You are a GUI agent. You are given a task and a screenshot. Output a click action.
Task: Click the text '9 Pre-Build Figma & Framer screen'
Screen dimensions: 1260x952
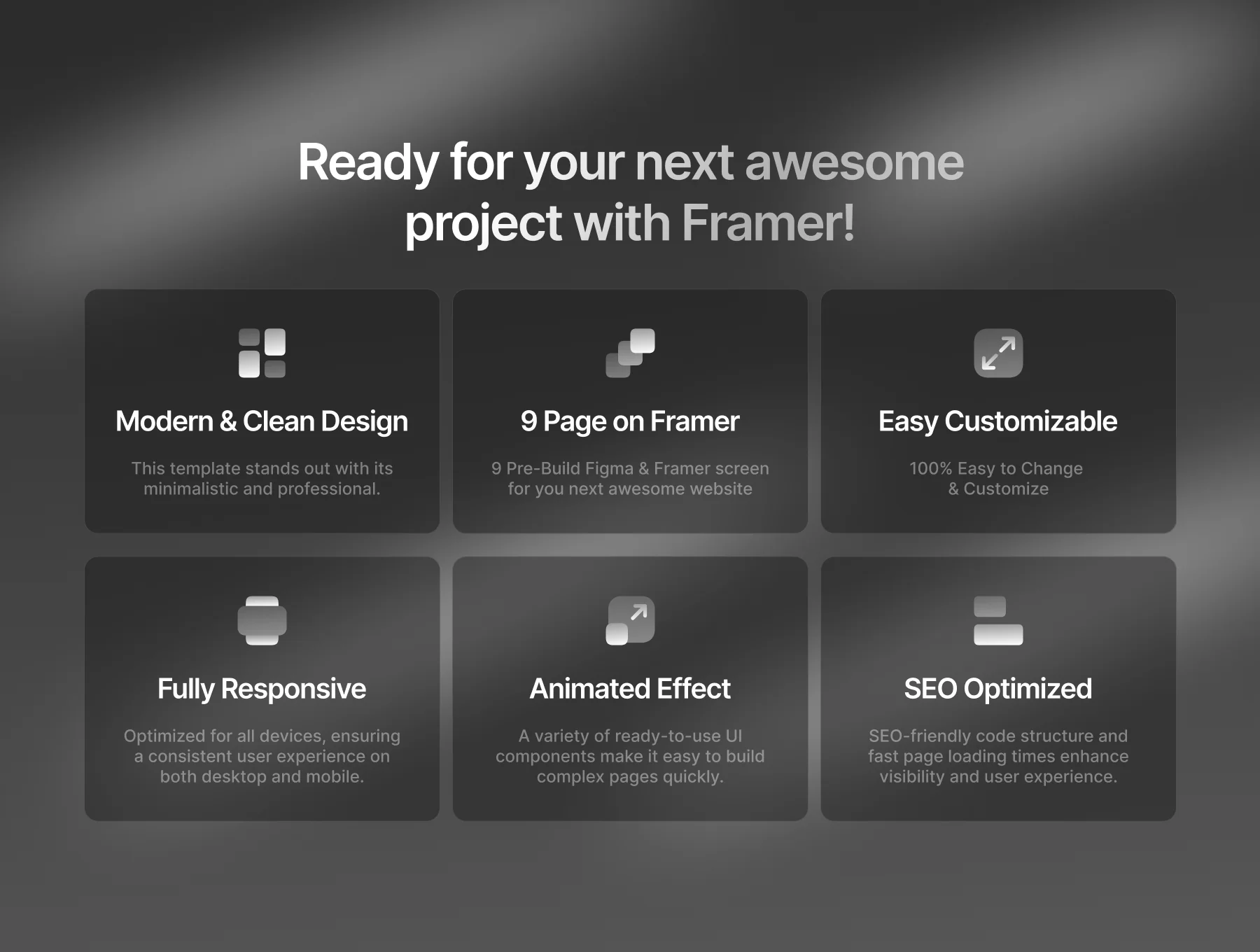[x=630, y=468]
